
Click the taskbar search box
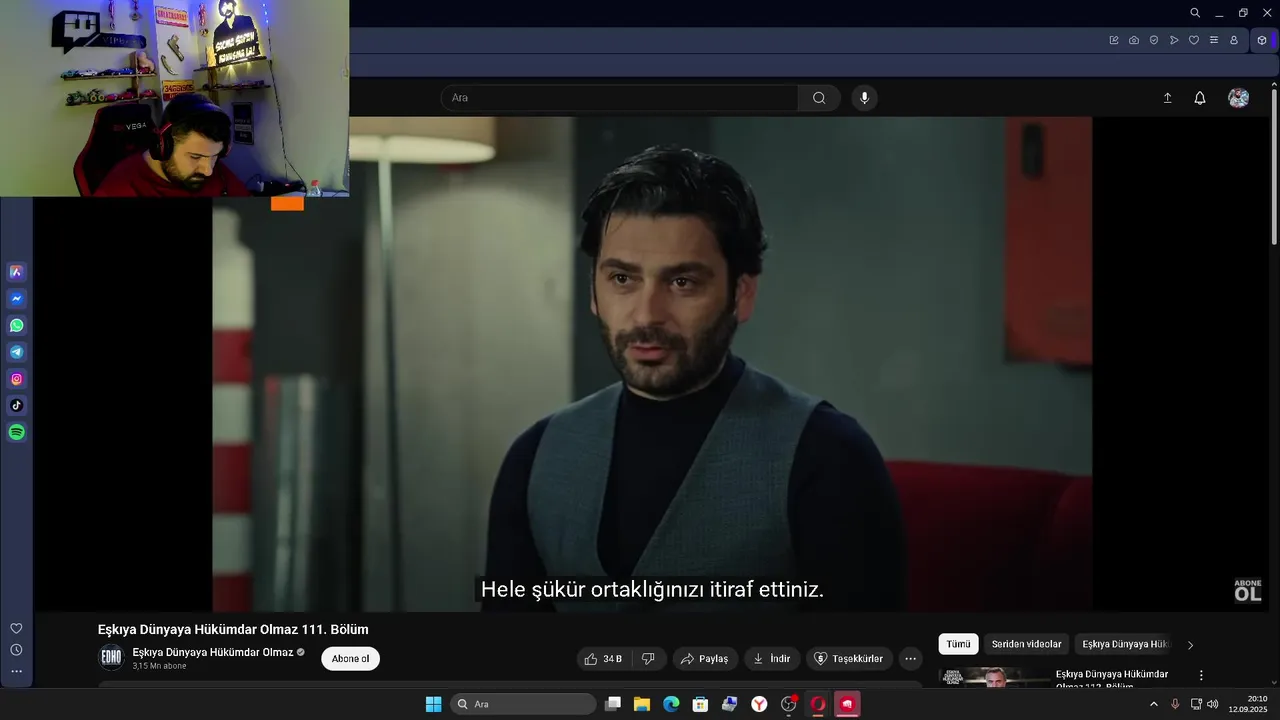(x=523, y=704)
